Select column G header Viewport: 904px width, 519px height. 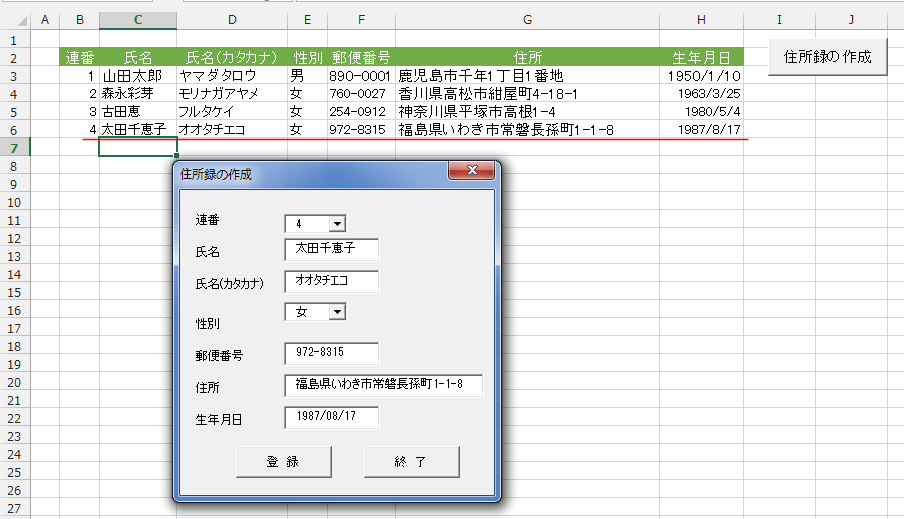527,20
